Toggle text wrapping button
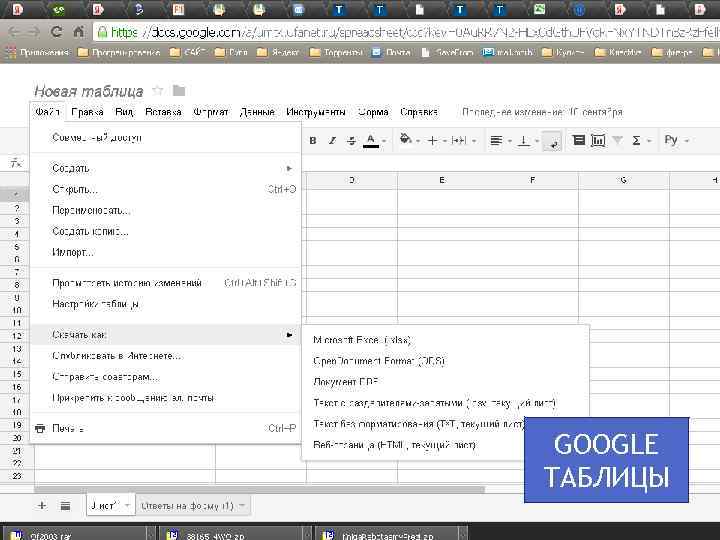 tap(551, 141)
